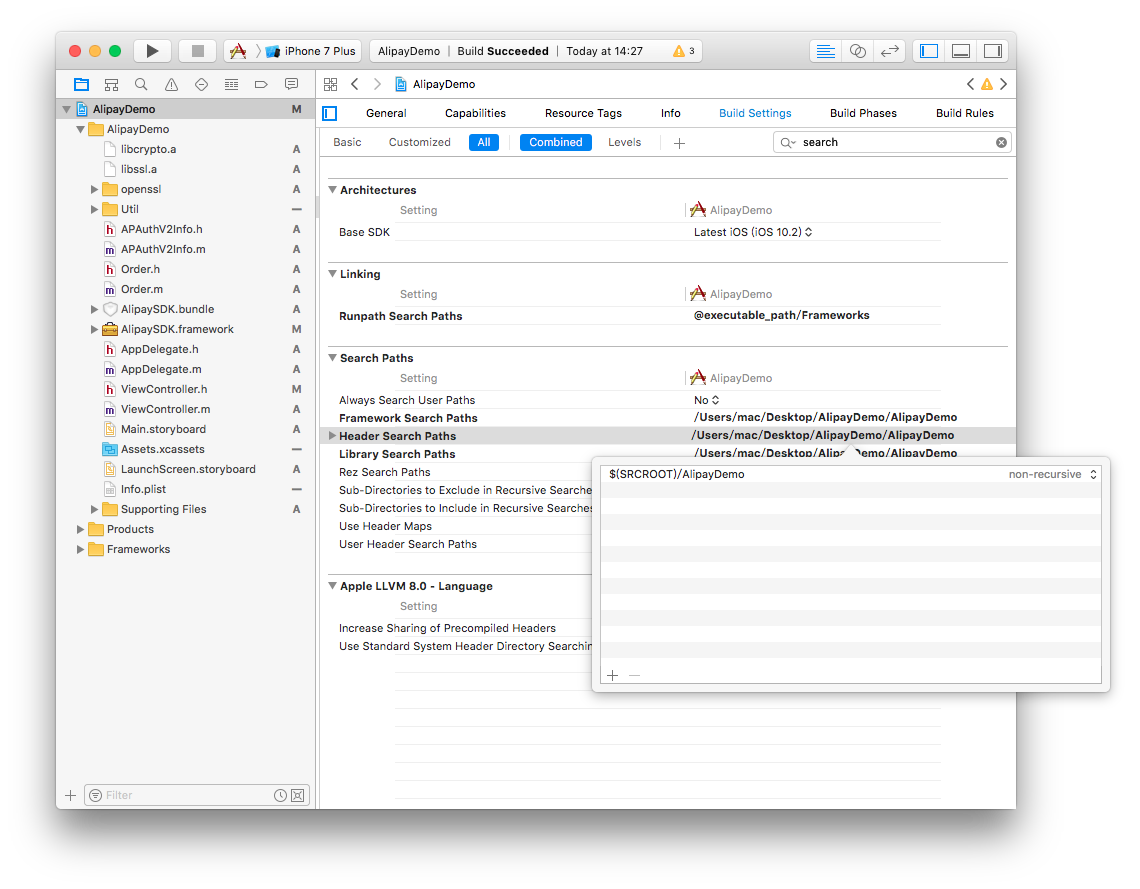This screenshot has width=1140, height=889.
Task: Toggle the Utilities panel visibility
Action: click(992, 51)
